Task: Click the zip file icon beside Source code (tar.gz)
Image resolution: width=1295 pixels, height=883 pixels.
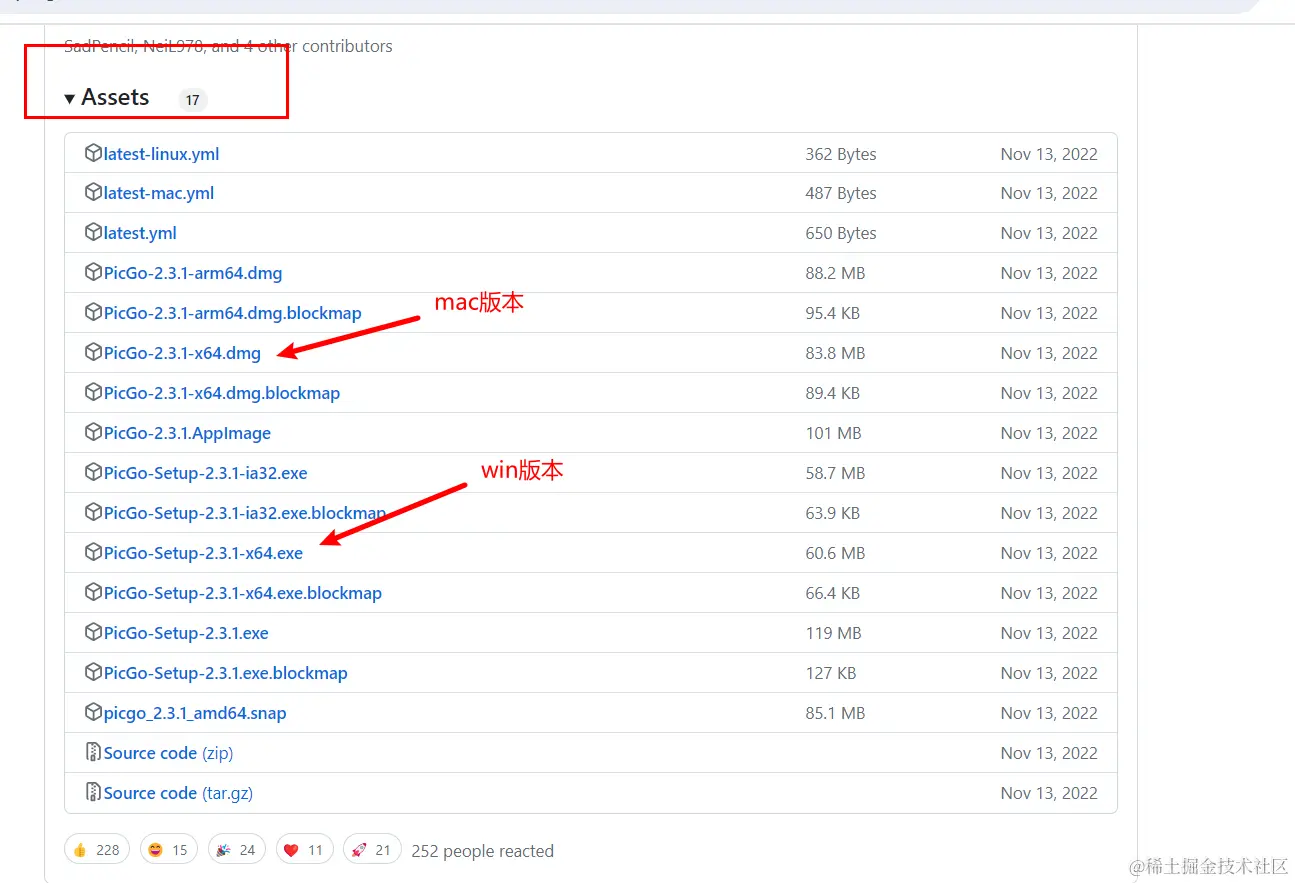Action: [93, 793]
